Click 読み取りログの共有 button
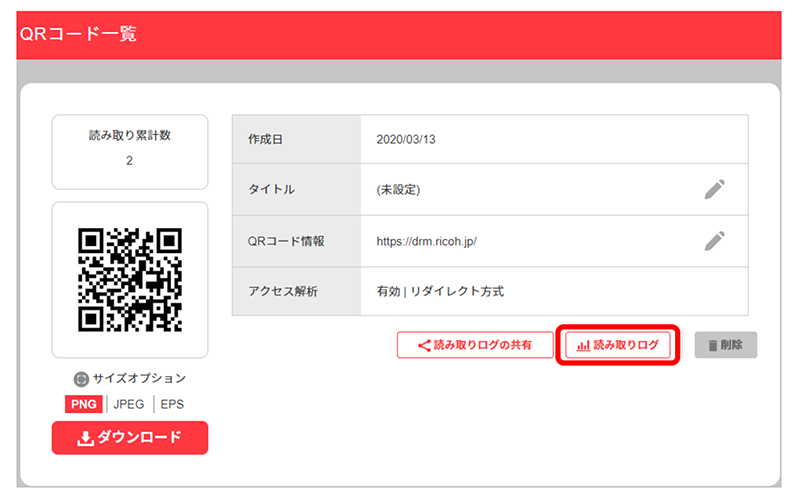The height and width of the screenshot is (497, 800). (475, 345)
